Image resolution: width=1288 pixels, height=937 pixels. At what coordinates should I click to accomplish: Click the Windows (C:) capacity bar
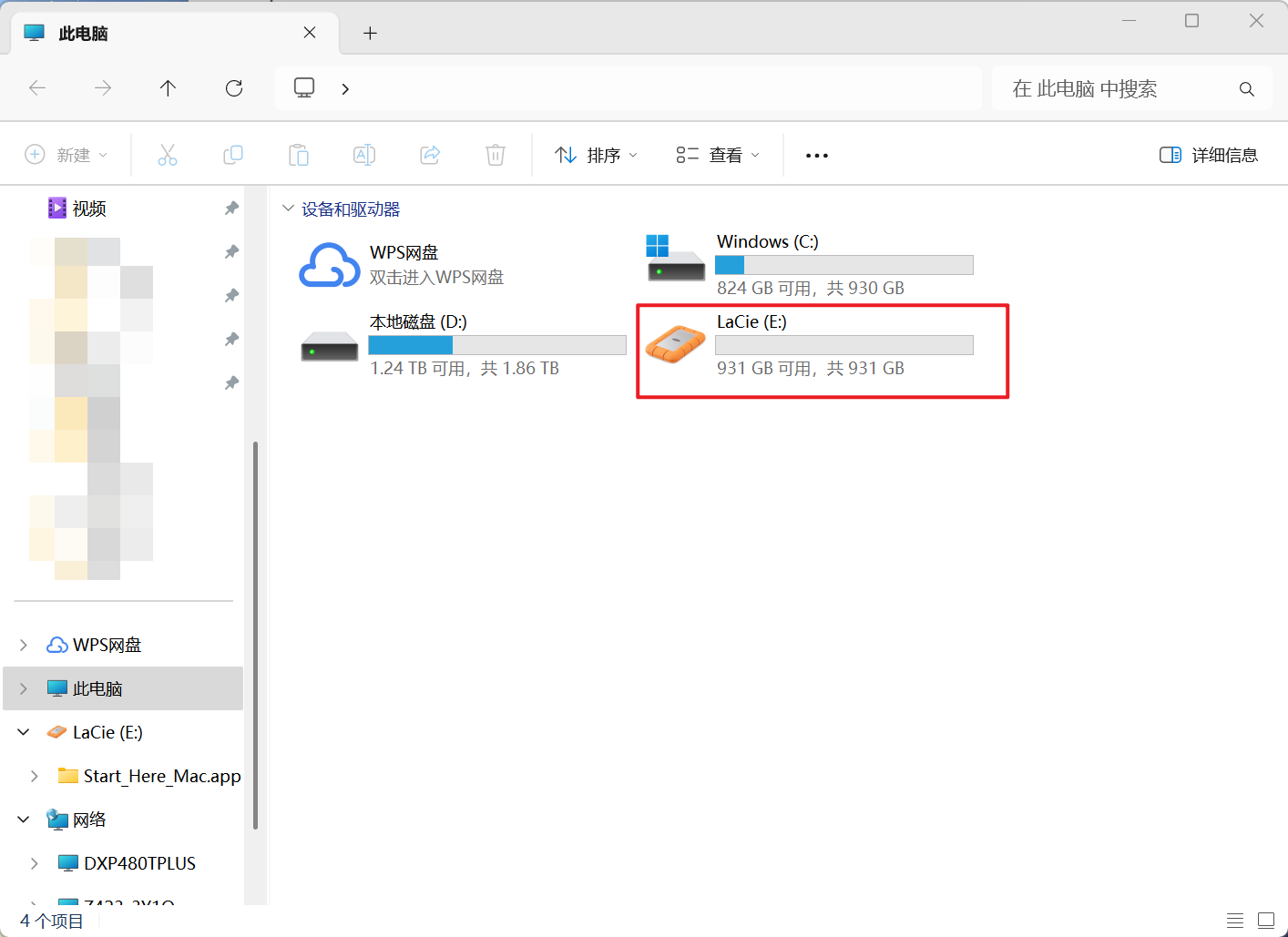pyautogui.click(x=844, y=265)
